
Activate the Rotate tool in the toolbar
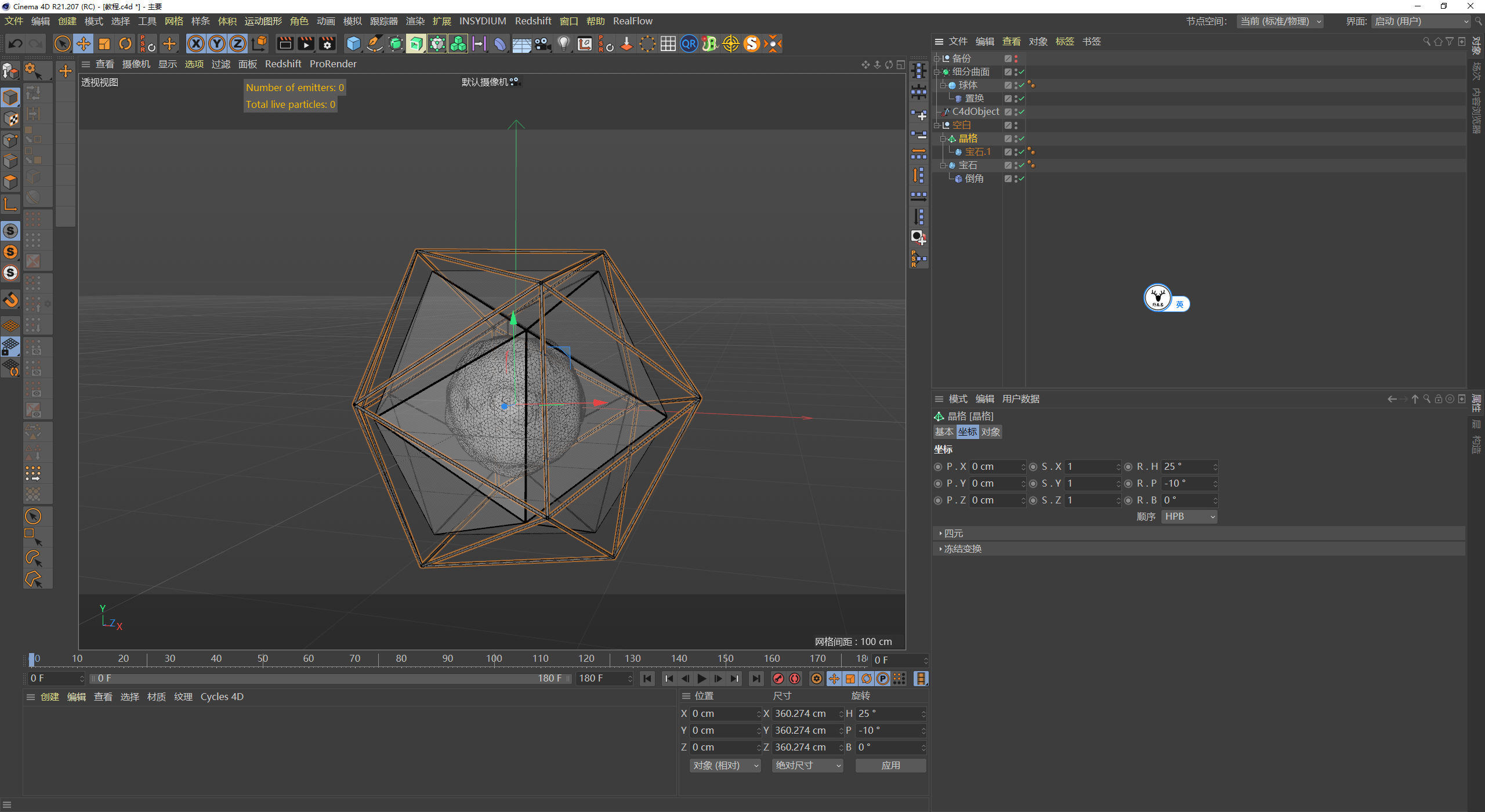click(125, 43)
